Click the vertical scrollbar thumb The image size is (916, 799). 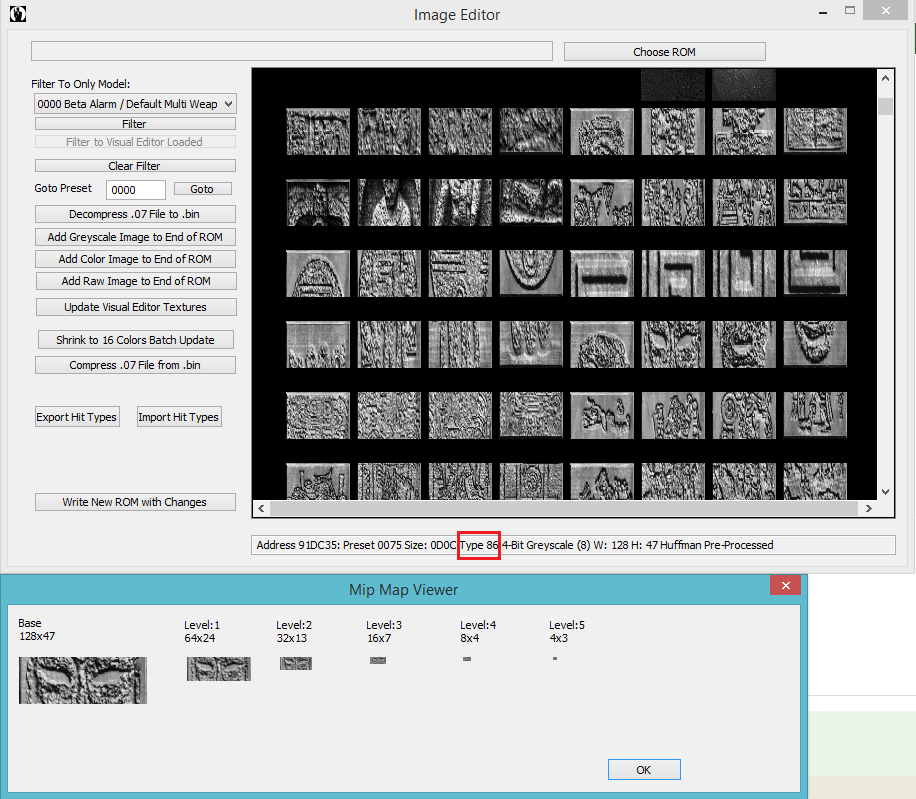tap(886, 106)
